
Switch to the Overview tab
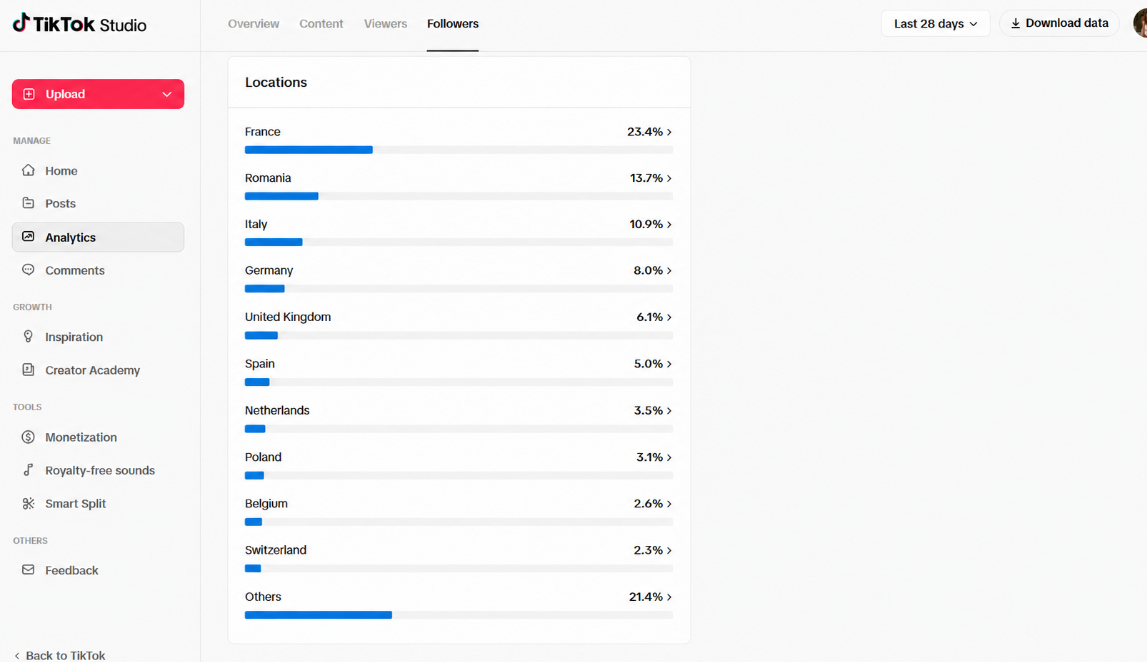253,23
